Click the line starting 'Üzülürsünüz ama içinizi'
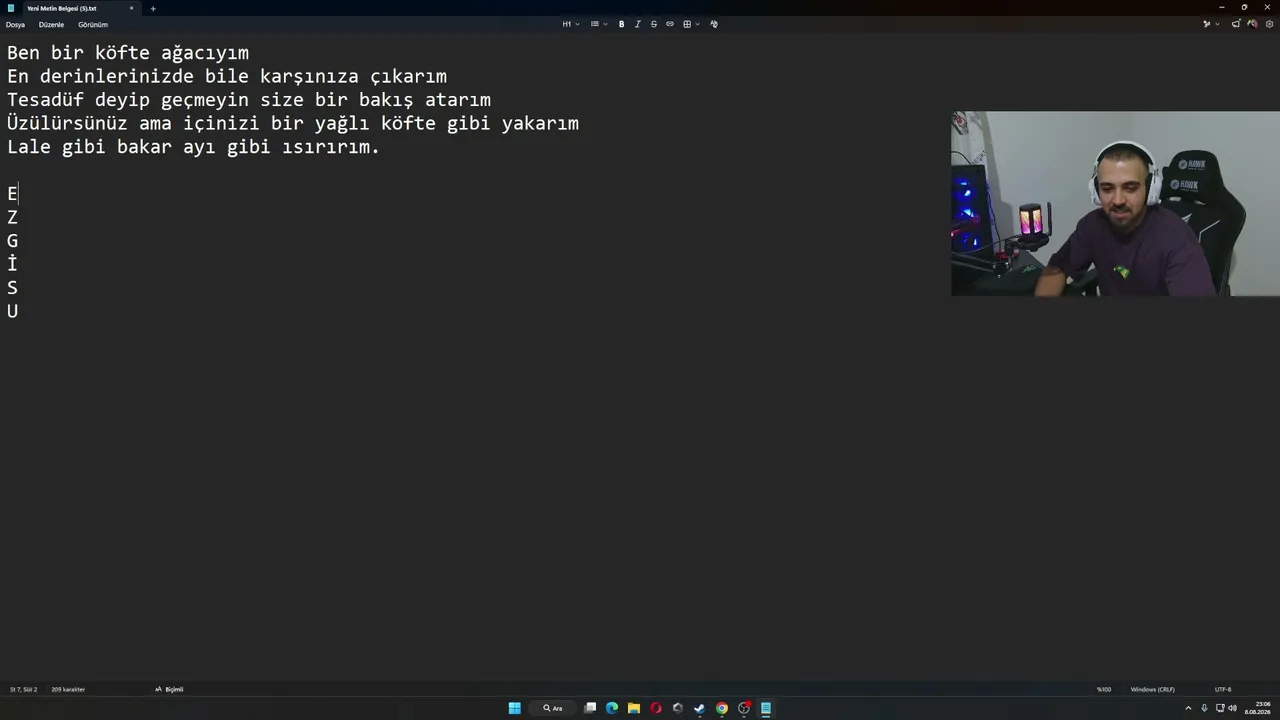Viewport: 1280px width, 720px height. tap(293, 123)
